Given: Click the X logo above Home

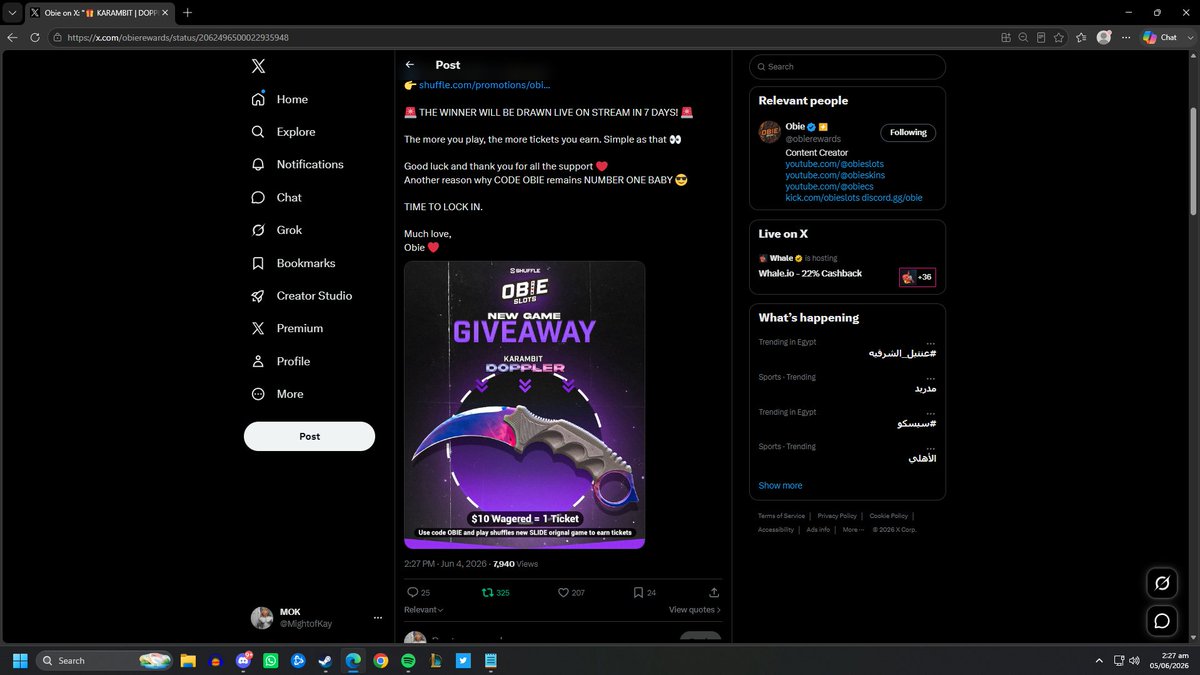Looking at the screenshot, I should (258, 66).
